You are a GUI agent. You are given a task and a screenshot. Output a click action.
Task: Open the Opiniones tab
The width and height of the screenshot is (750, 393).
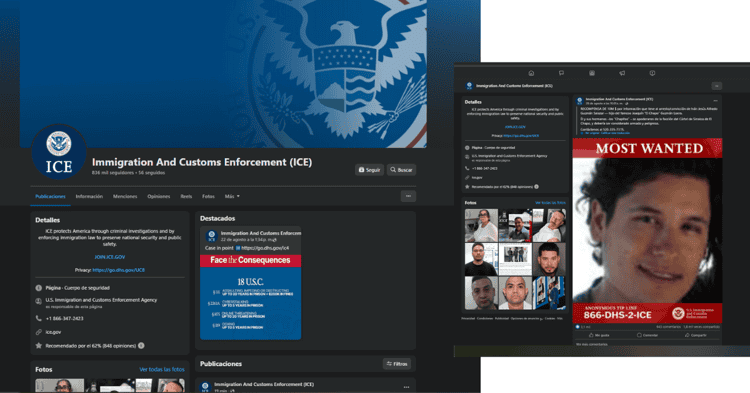point(158,196)
